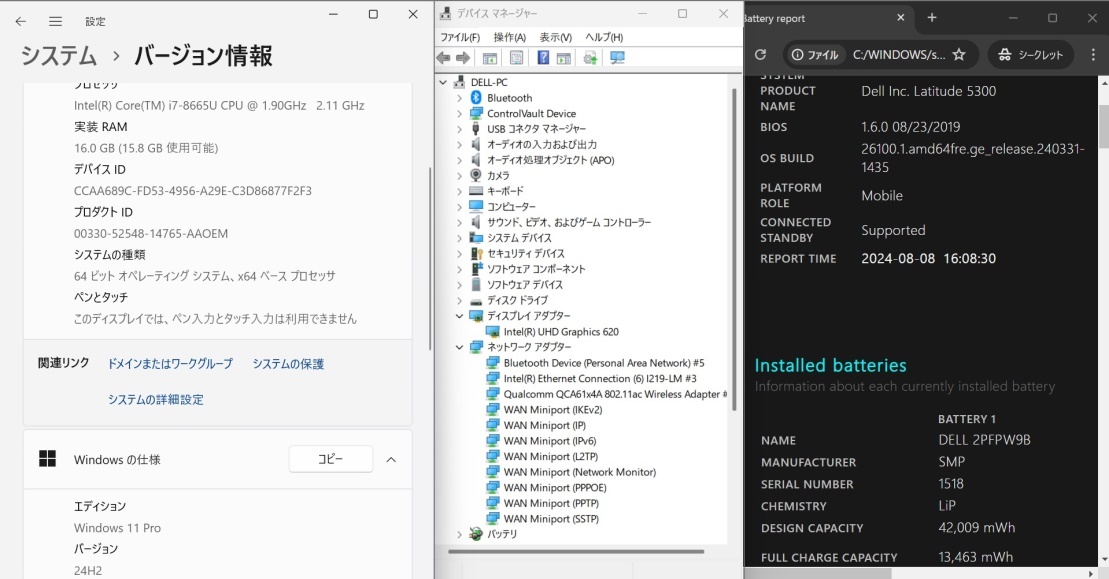Click the コンピューター monitor icon in the device tree
Image resolution: width=1109 pixels, height=579 pixels.
click(x=476, y=206)
